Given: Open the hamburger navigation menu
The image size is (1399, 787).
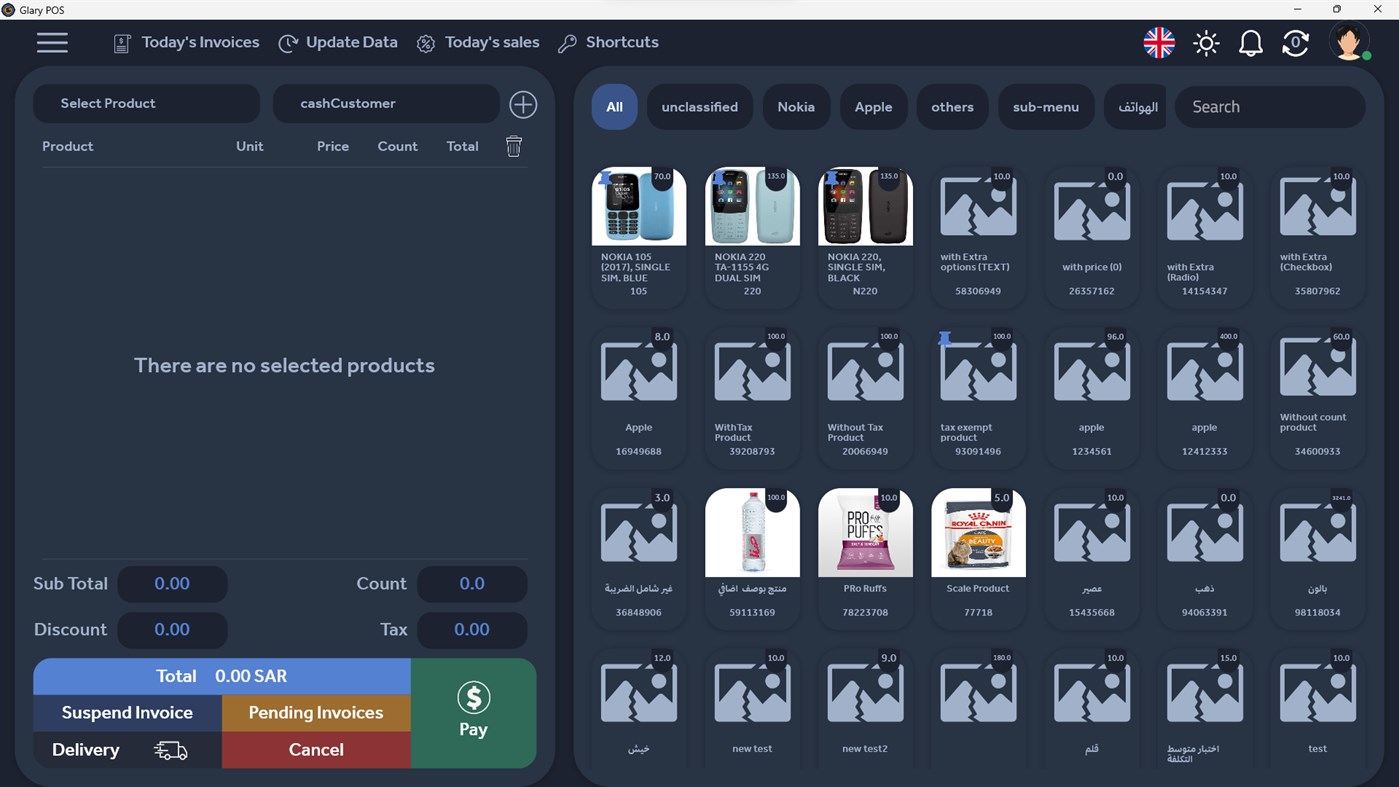Looking at the screenshot, I should pos(52,42).
